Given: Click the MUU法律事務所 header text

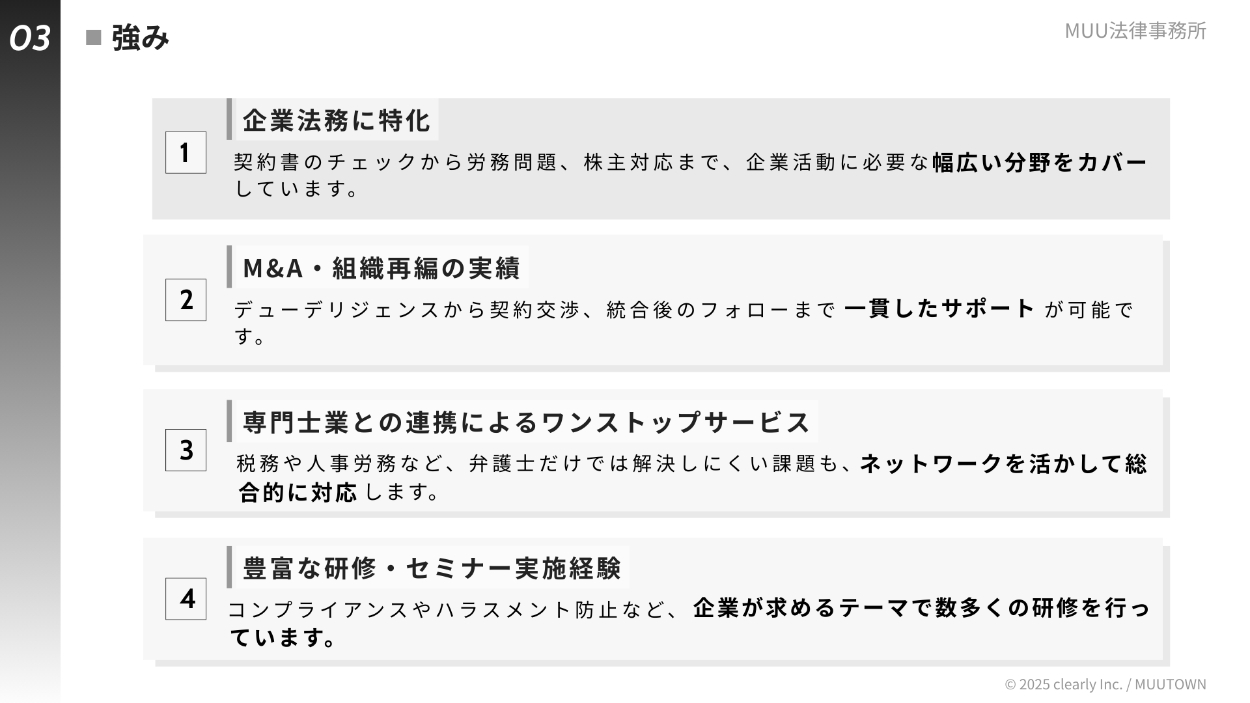Looking at the screenshot, I should 1135,31.
